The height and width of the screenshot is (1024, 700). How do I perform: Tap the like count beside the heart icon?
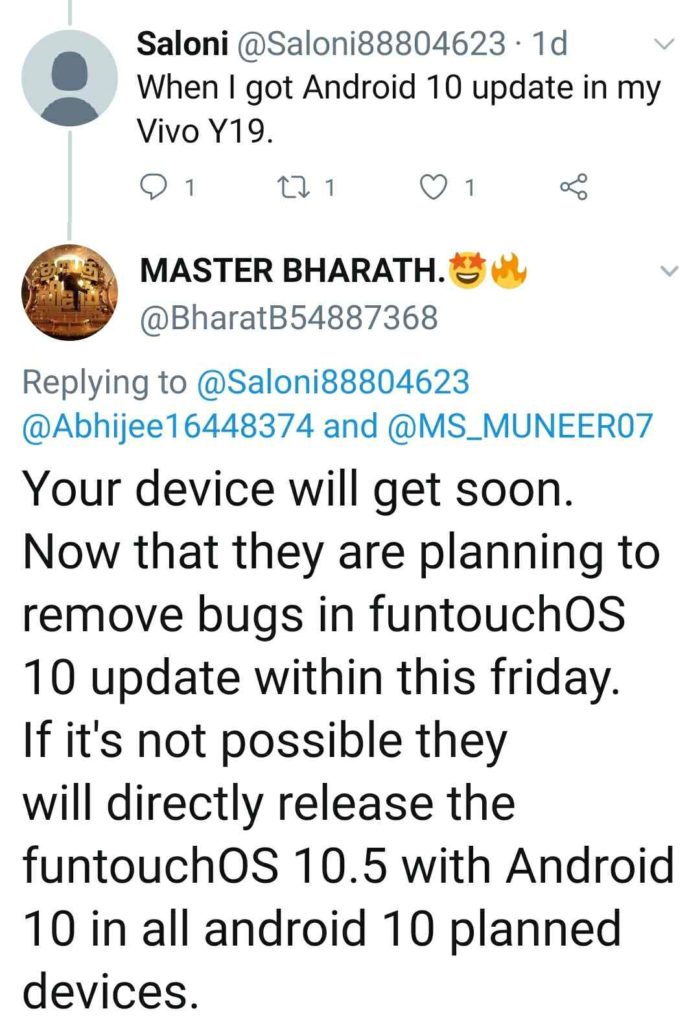[x=468, y=189]
